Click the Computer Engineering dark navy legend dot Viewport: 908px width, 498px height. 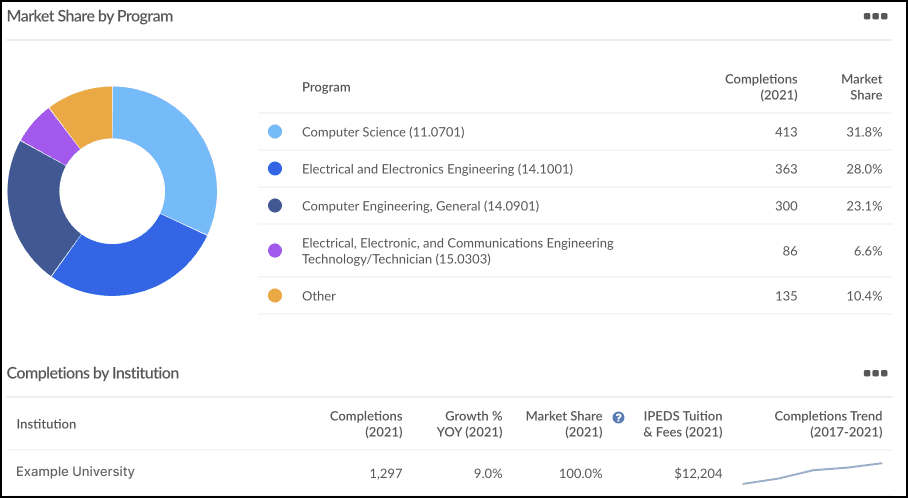coord(275,206)
